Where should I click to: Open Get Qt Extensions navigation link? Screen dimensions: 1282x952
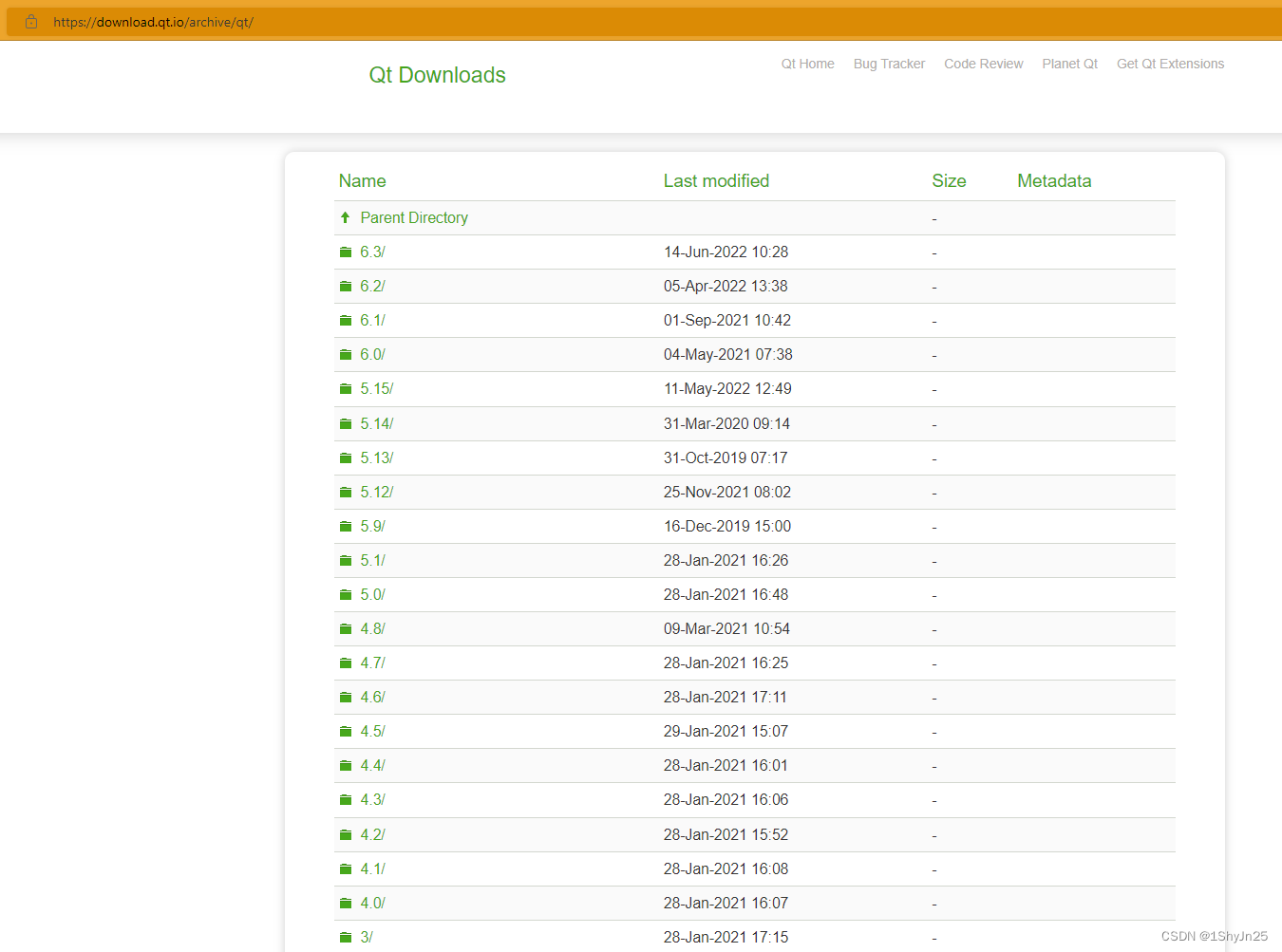tap(1170, 64)
